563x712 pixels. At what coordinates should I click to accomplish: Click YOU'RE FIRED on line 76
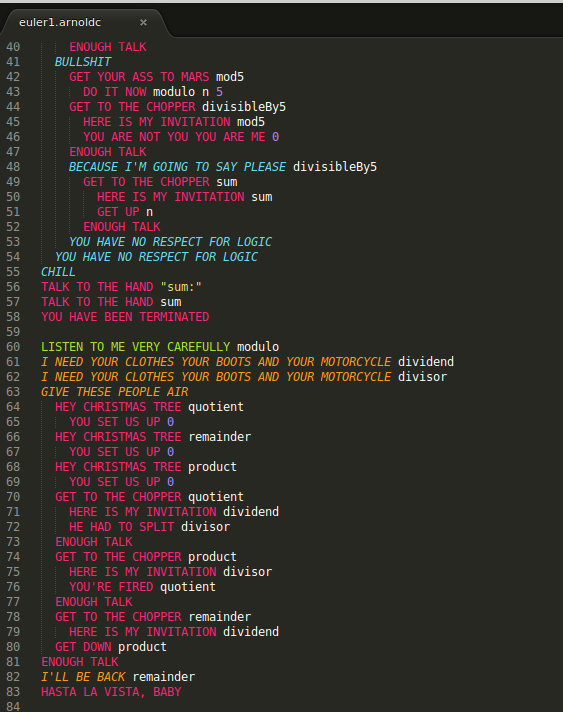point(111,587)
